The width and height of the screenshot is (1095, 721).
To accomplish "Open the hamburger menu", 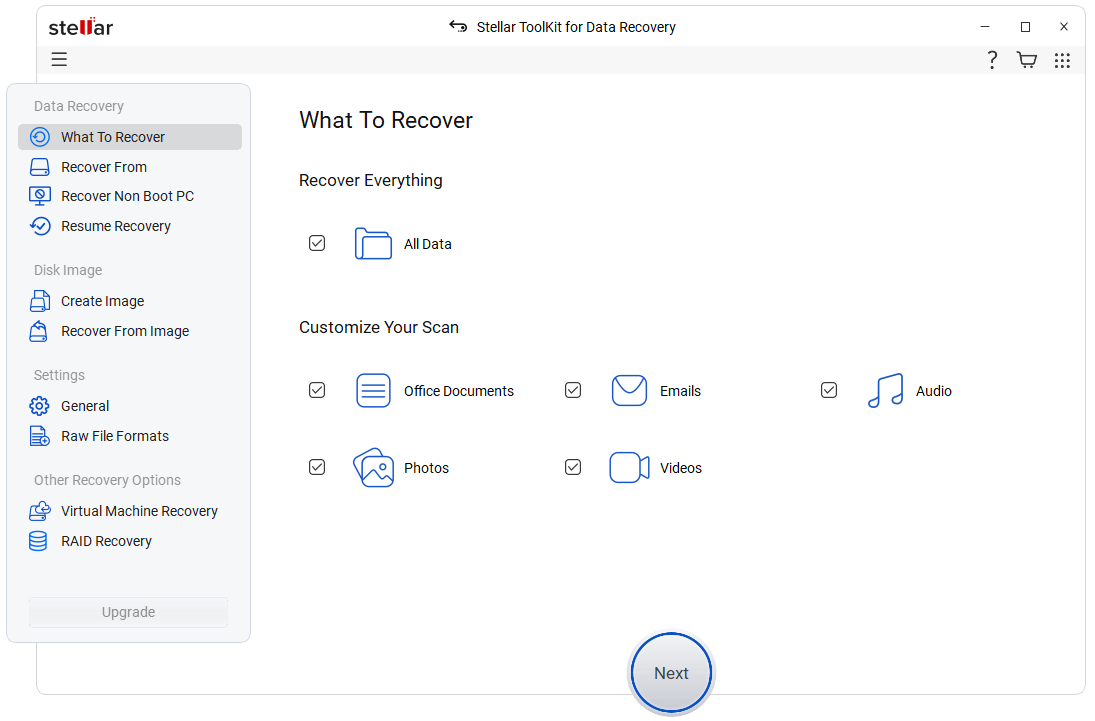I will click(59, 60).
